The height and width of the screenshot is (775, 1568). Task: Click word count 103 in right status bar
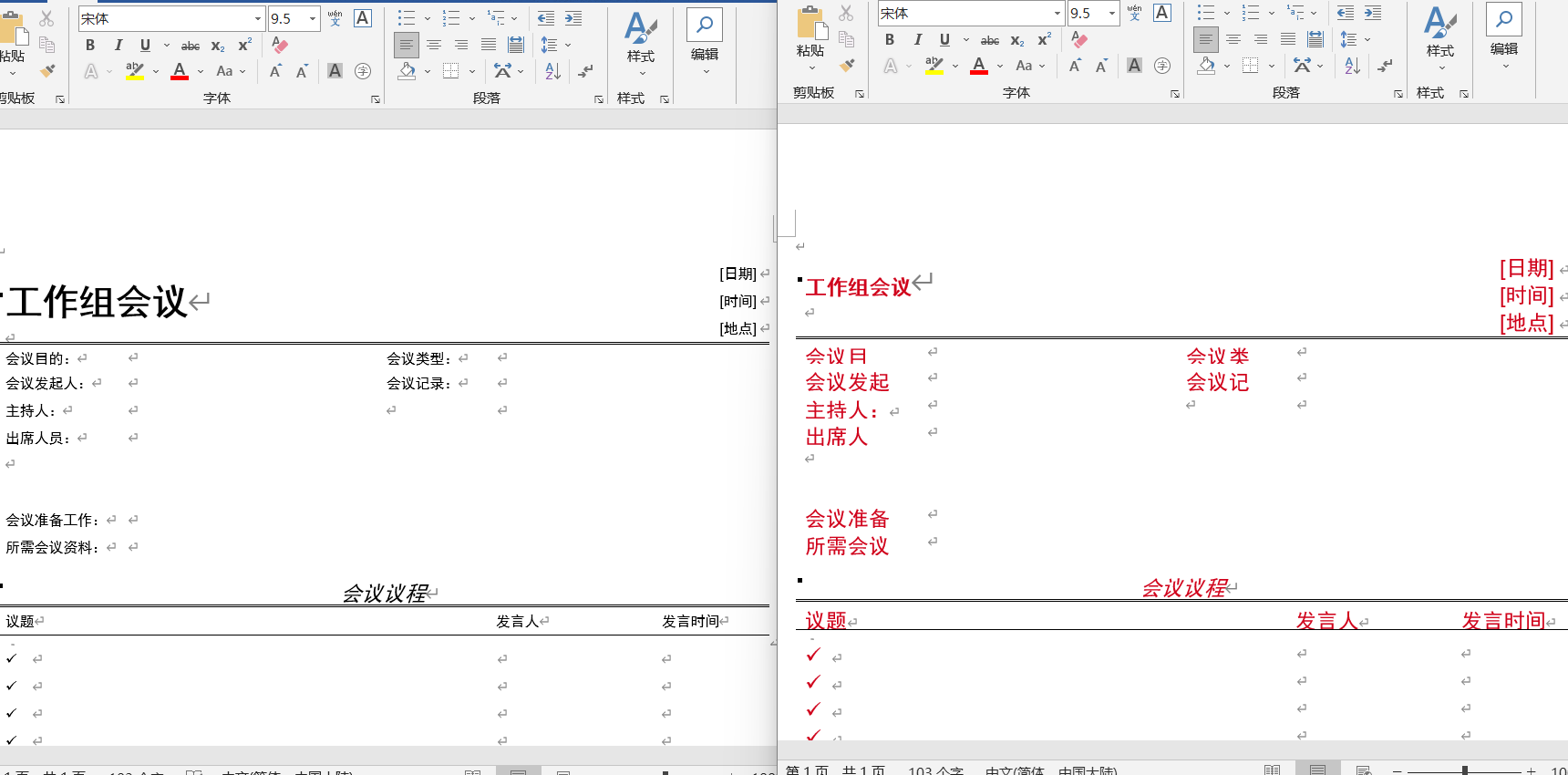click(x=935, y=771)
